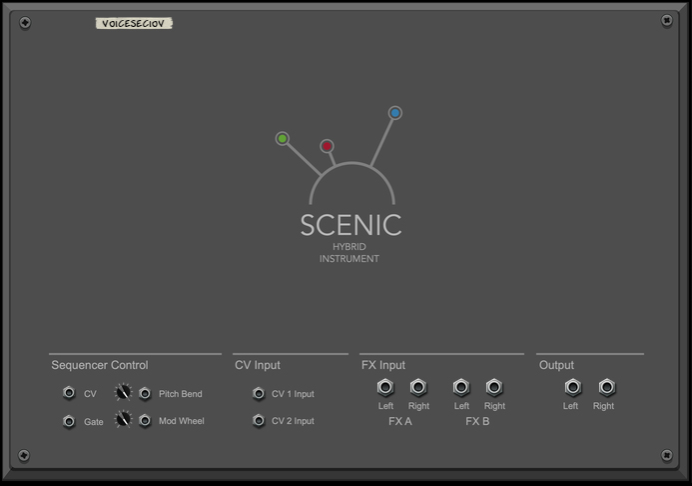
Task: Click the Pitch Bend label
Action: point(181,394)
